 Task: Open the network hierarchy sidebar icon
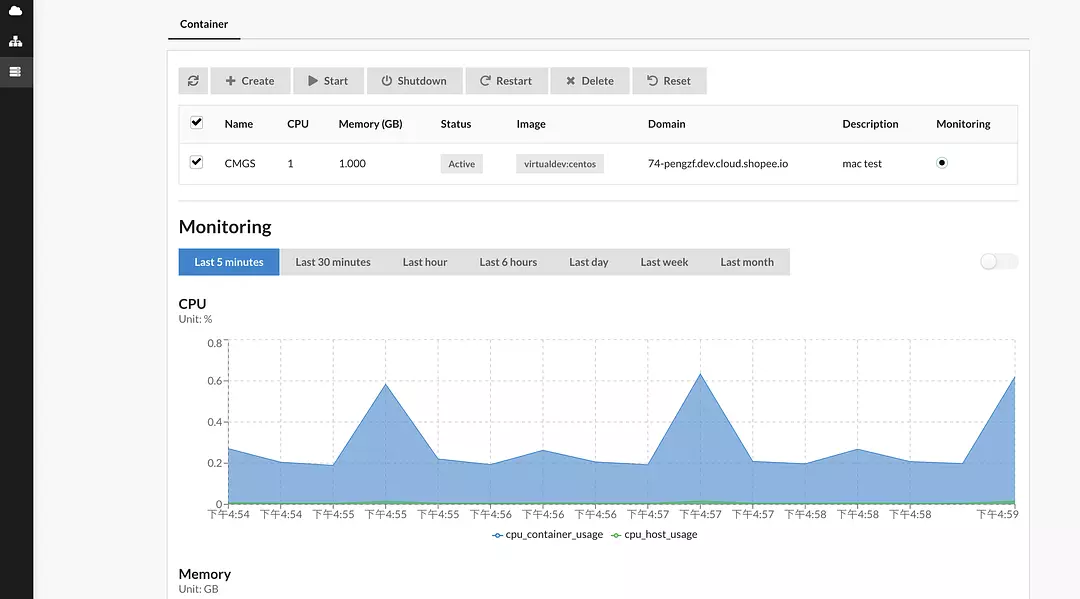(x=15, y=42)
